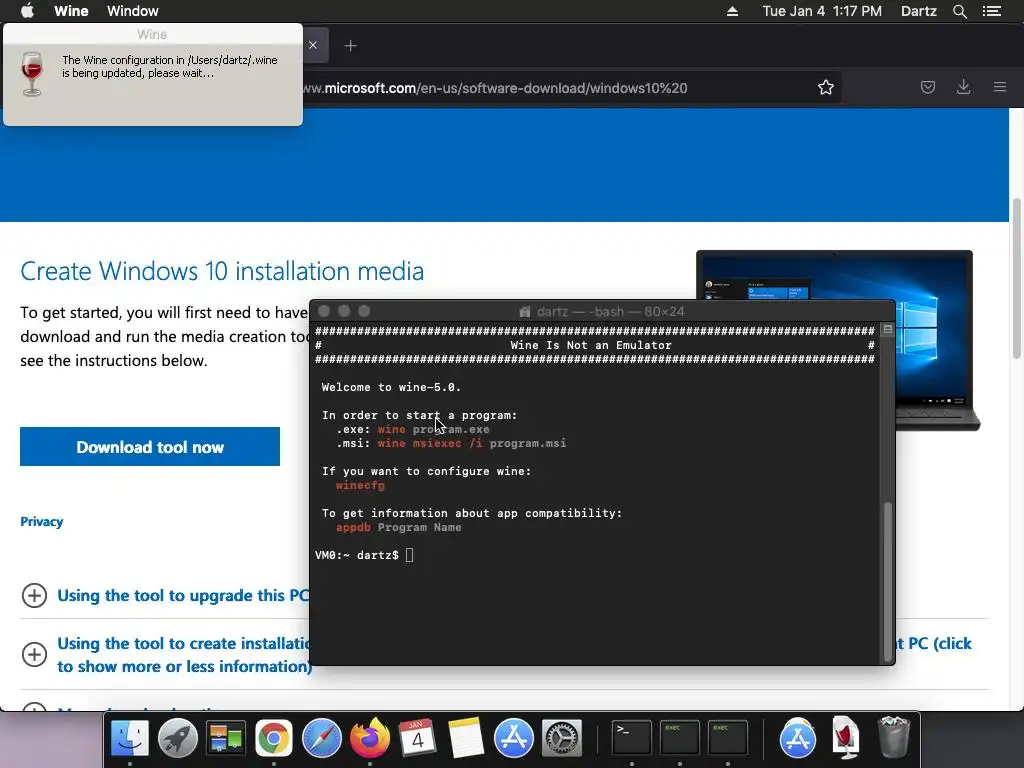Open Firefox downloads arrow icon

[x=963, y=87]
